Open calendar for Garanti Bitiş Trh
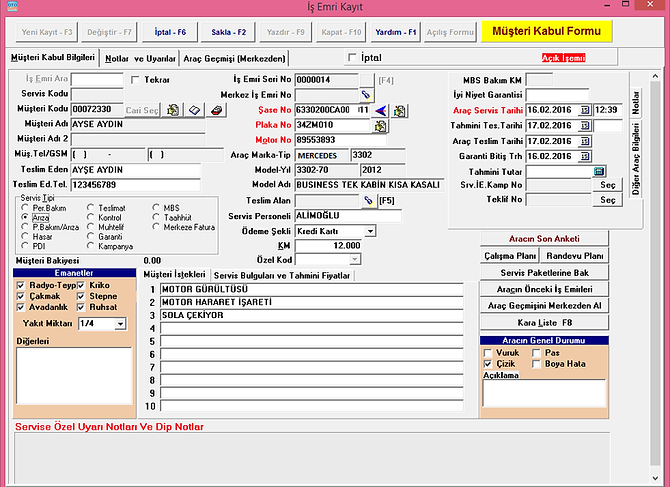Image resolution: width=670 pixels, height=487 pixels. 585,156
